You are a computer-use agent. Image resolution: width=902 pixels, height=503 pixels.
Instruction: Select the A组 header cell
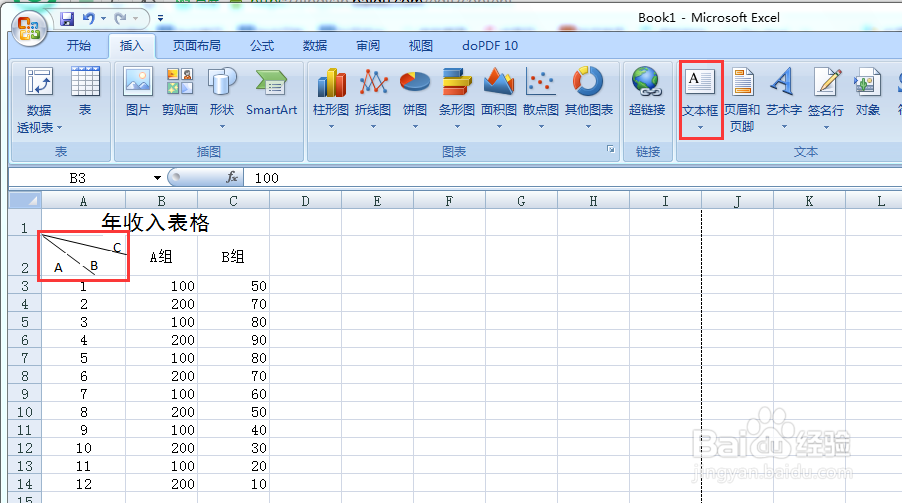[161, 256]
